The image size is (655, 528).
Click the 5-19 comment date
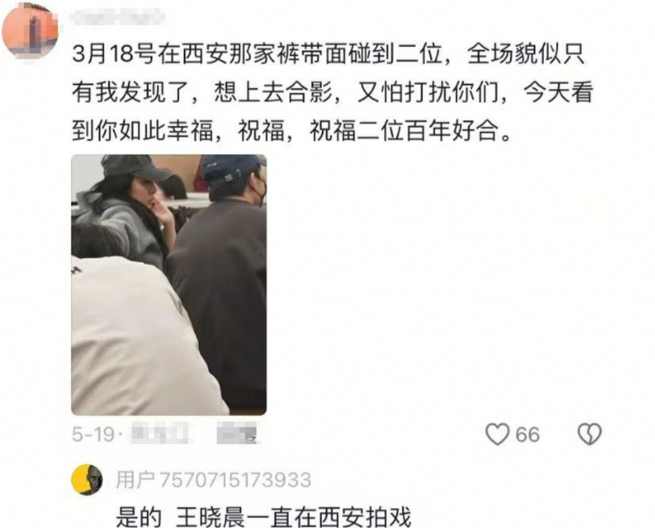click(93, 434)
